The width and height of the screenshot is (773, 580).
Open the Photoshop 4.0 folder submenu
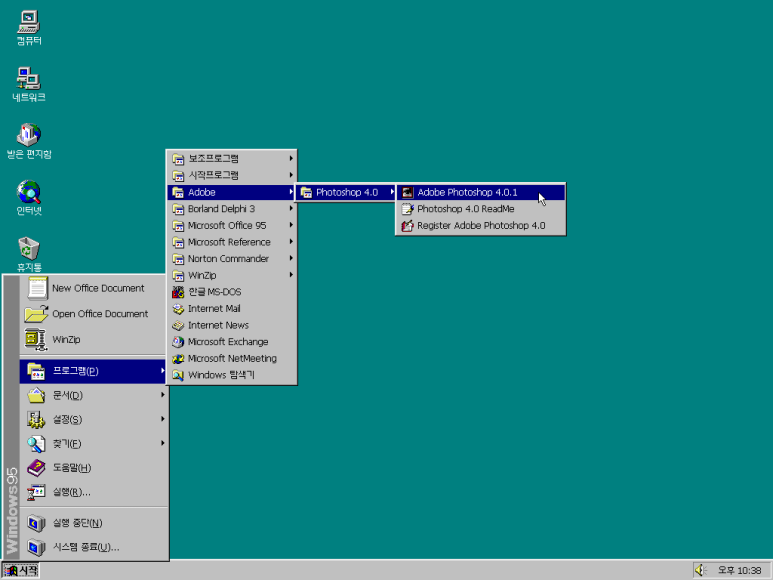(x=347, y=192)
